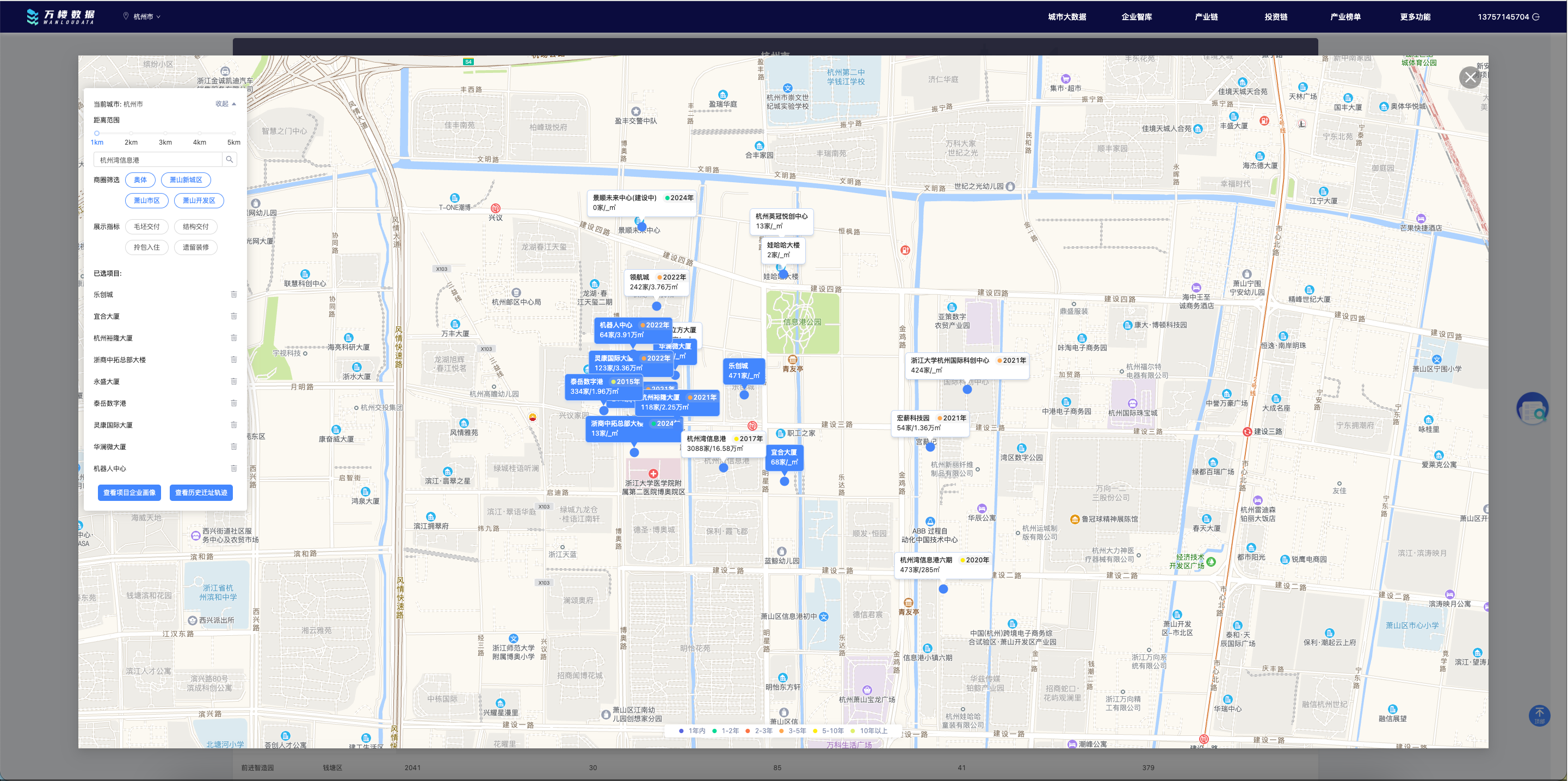
Task: Enable the 拎包入住 indicator option
Action: [147, 247]
